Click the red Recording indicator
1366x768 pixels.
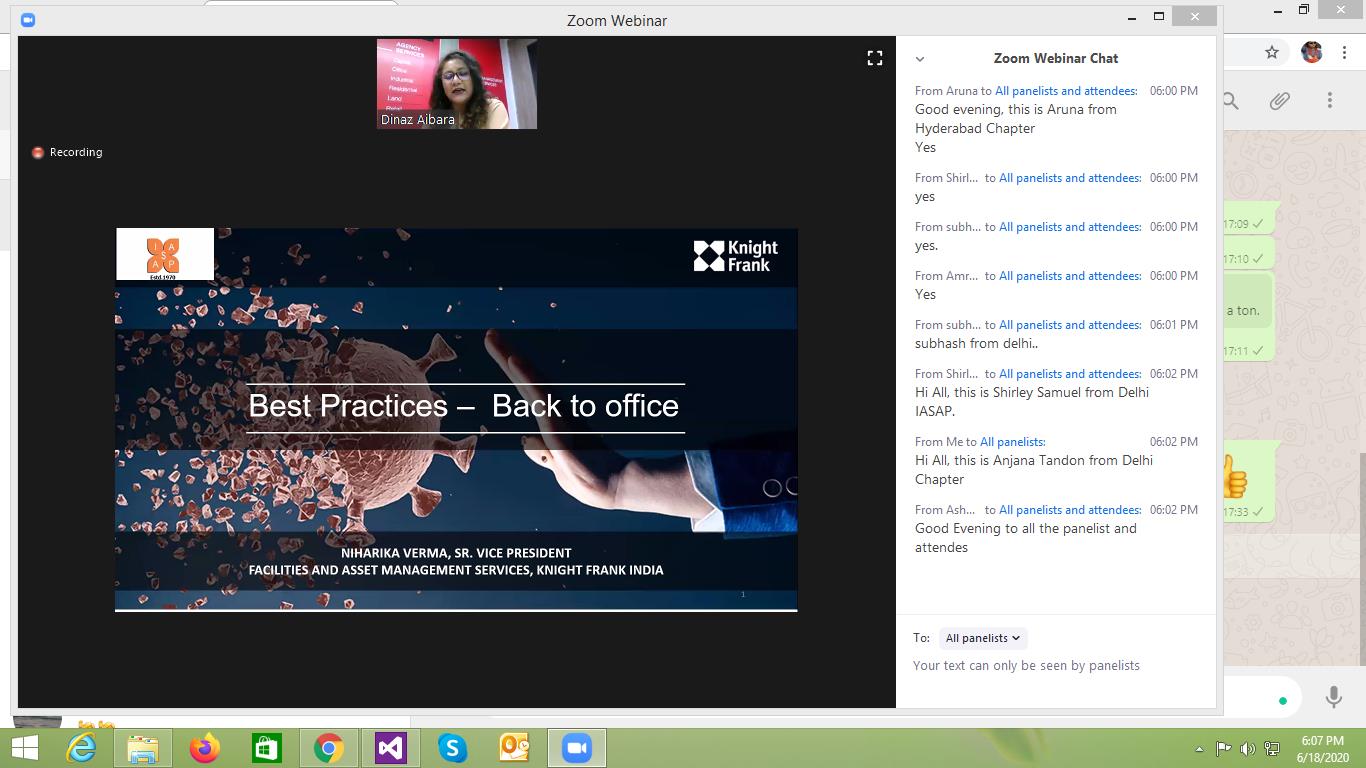click(x=67, y=152)
